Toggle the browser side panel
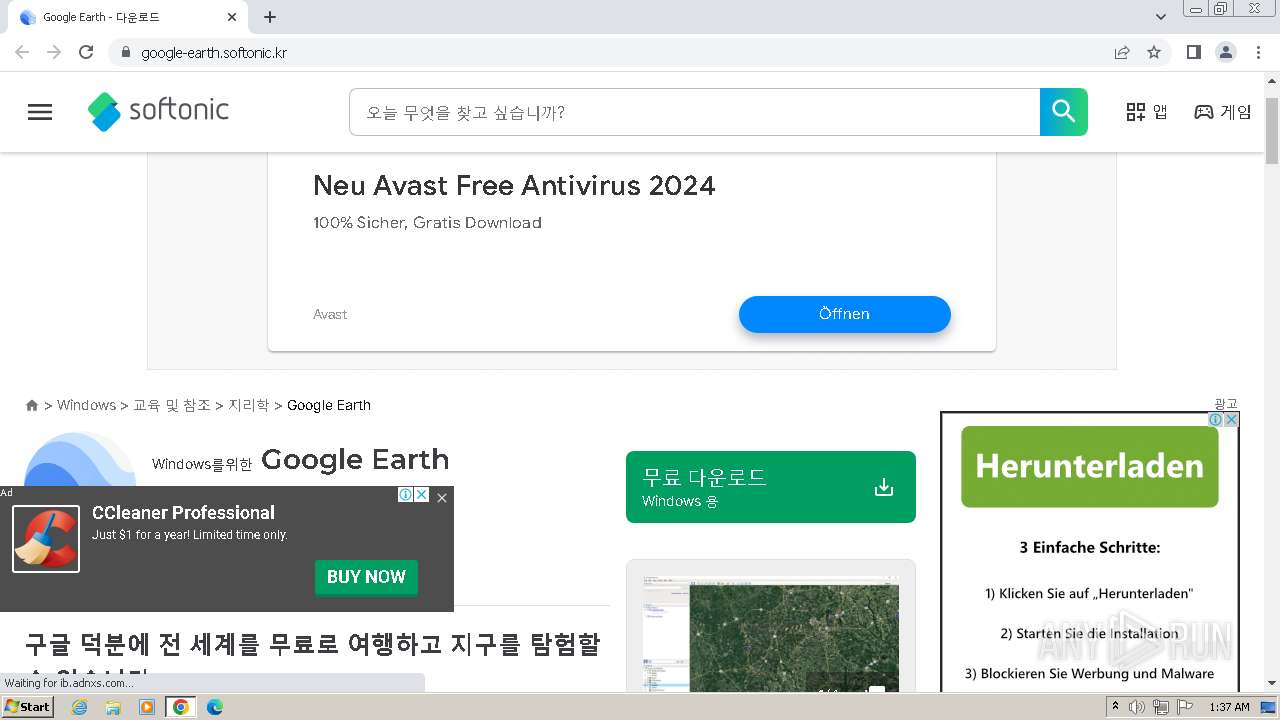The image size is (1280, 720). 1193,52
